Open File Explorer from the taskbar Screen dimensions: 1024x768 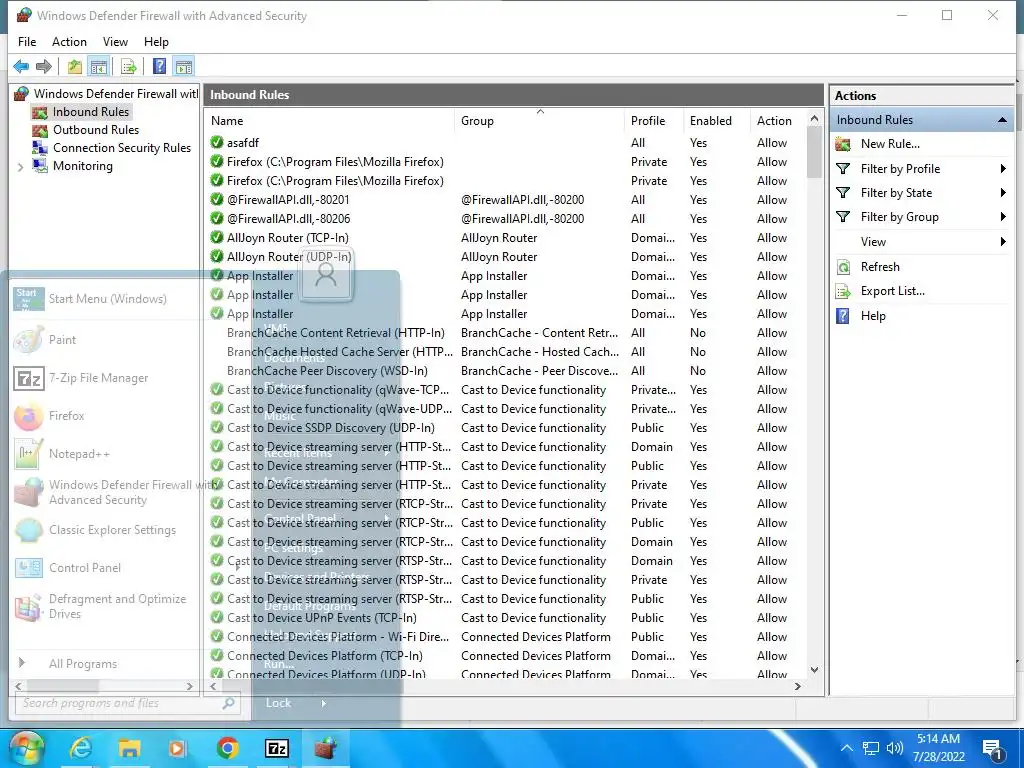129,748
